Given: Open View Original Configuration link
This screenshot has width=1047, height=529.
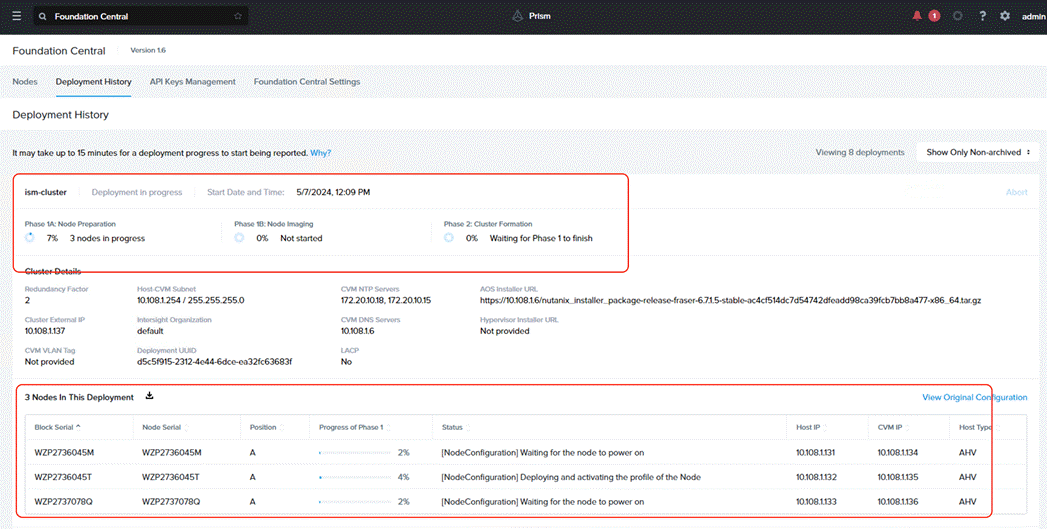Looking at the screenshot, I should pos(975,397).
